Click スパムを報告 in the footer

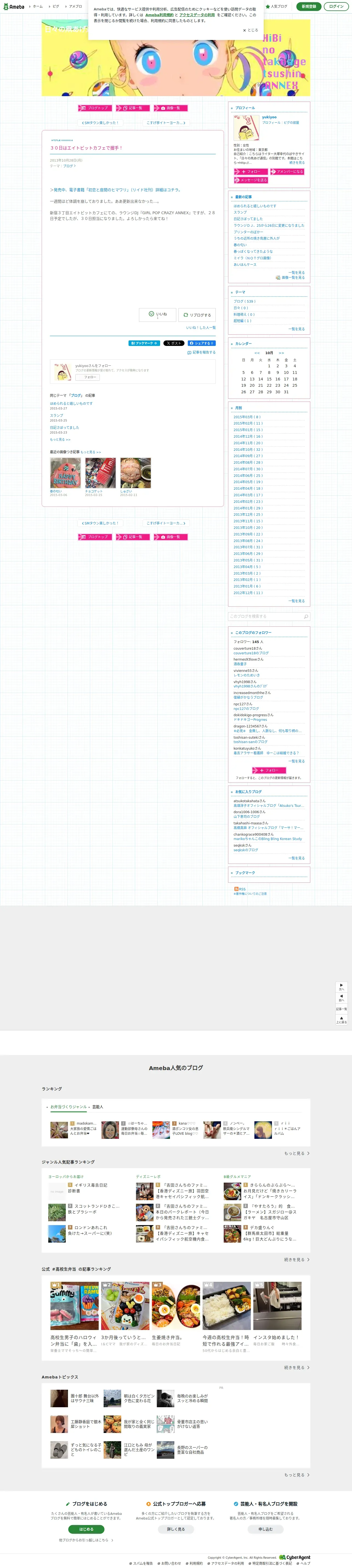(141, 1563)
